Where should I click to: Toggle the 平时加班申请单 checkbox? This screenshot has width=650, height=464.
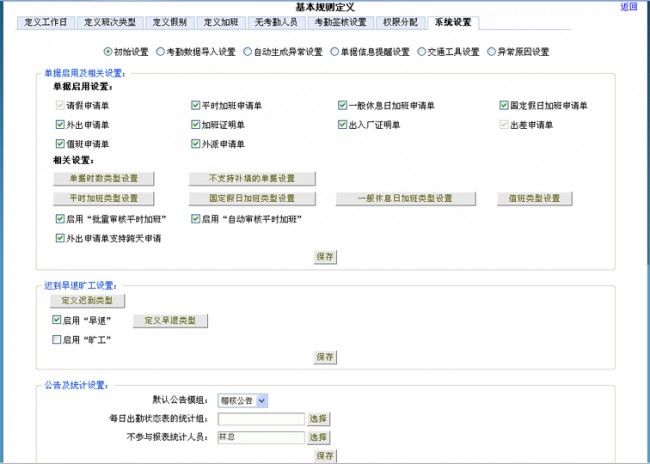coord(196,105)
